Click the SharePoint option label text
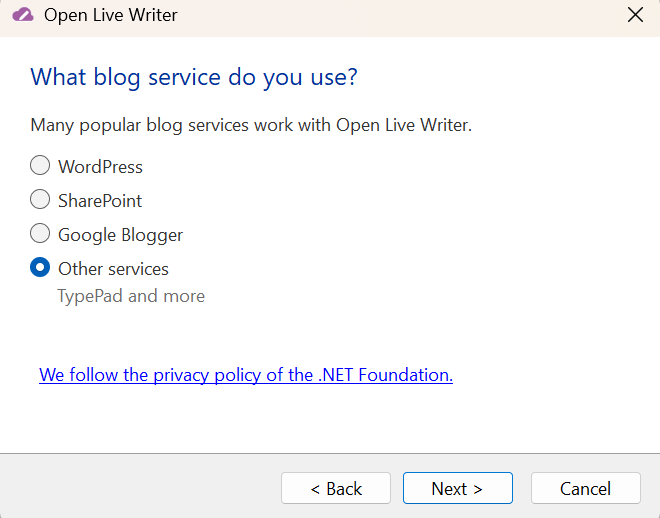This screenshot has height=518, width=660. point(100,201)
